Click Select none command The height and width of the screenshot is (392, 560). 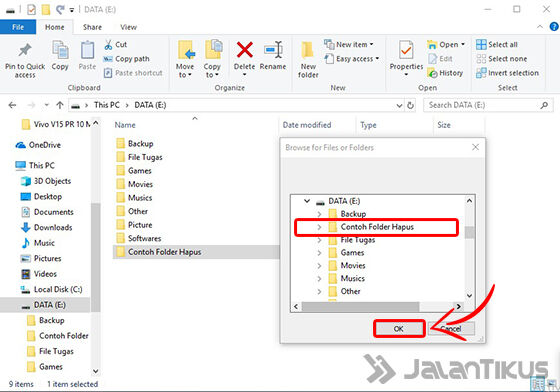[502, 59]
